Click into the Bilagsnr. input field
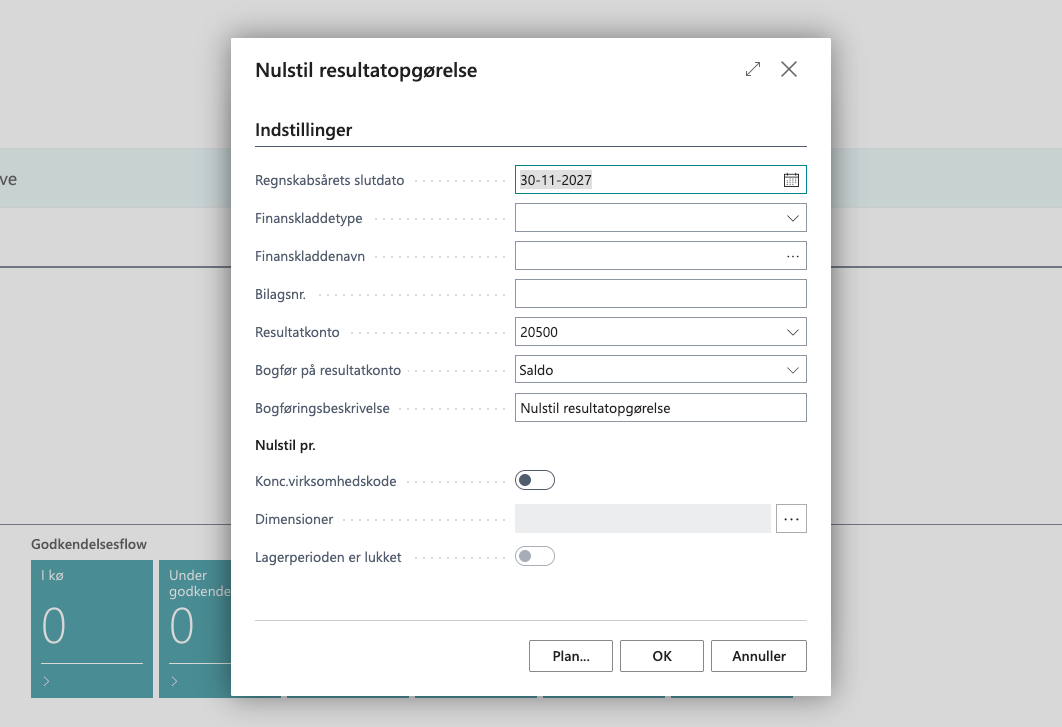The height and width of the screenshot is (727, 1062). [x=660, y=294]
